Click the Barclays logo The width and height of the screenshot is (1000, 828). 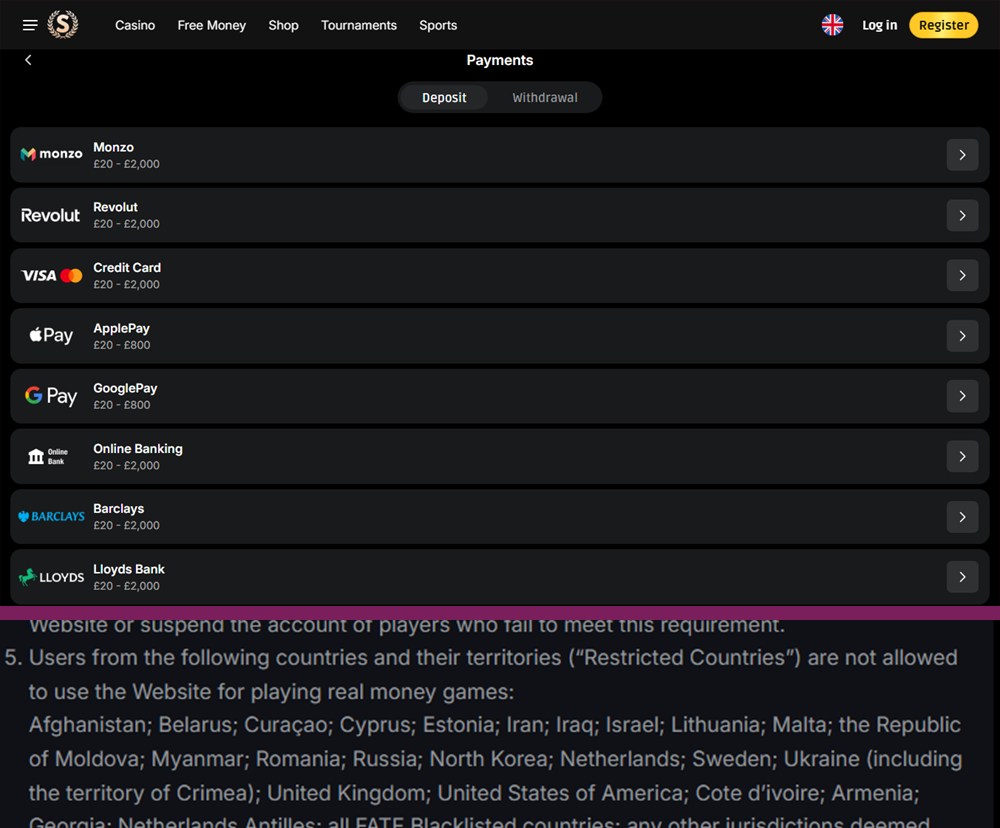tap(52, 516)
